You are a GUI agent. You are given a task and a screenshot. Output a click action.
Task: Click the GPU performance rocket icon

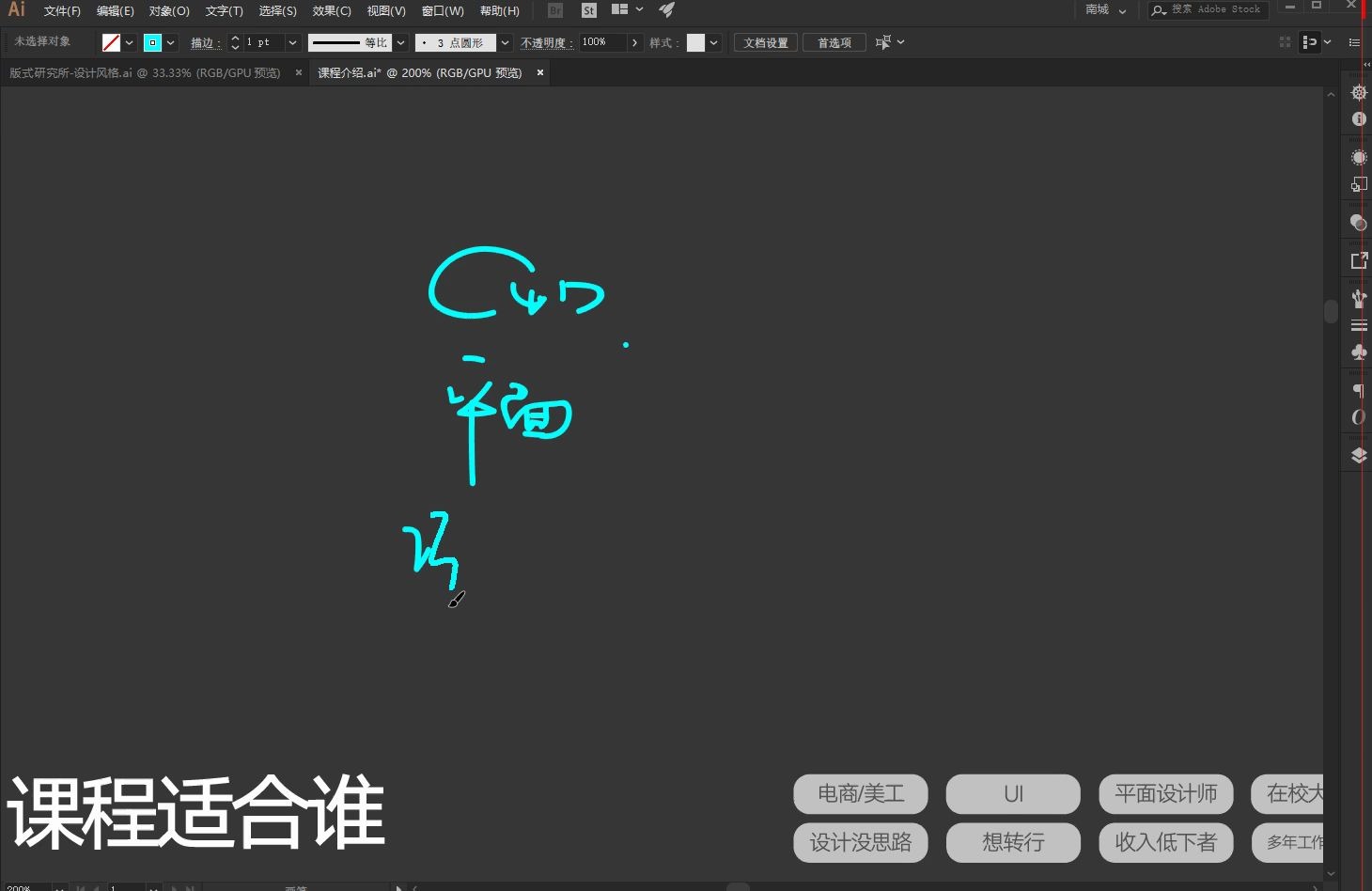click(666, 10)
